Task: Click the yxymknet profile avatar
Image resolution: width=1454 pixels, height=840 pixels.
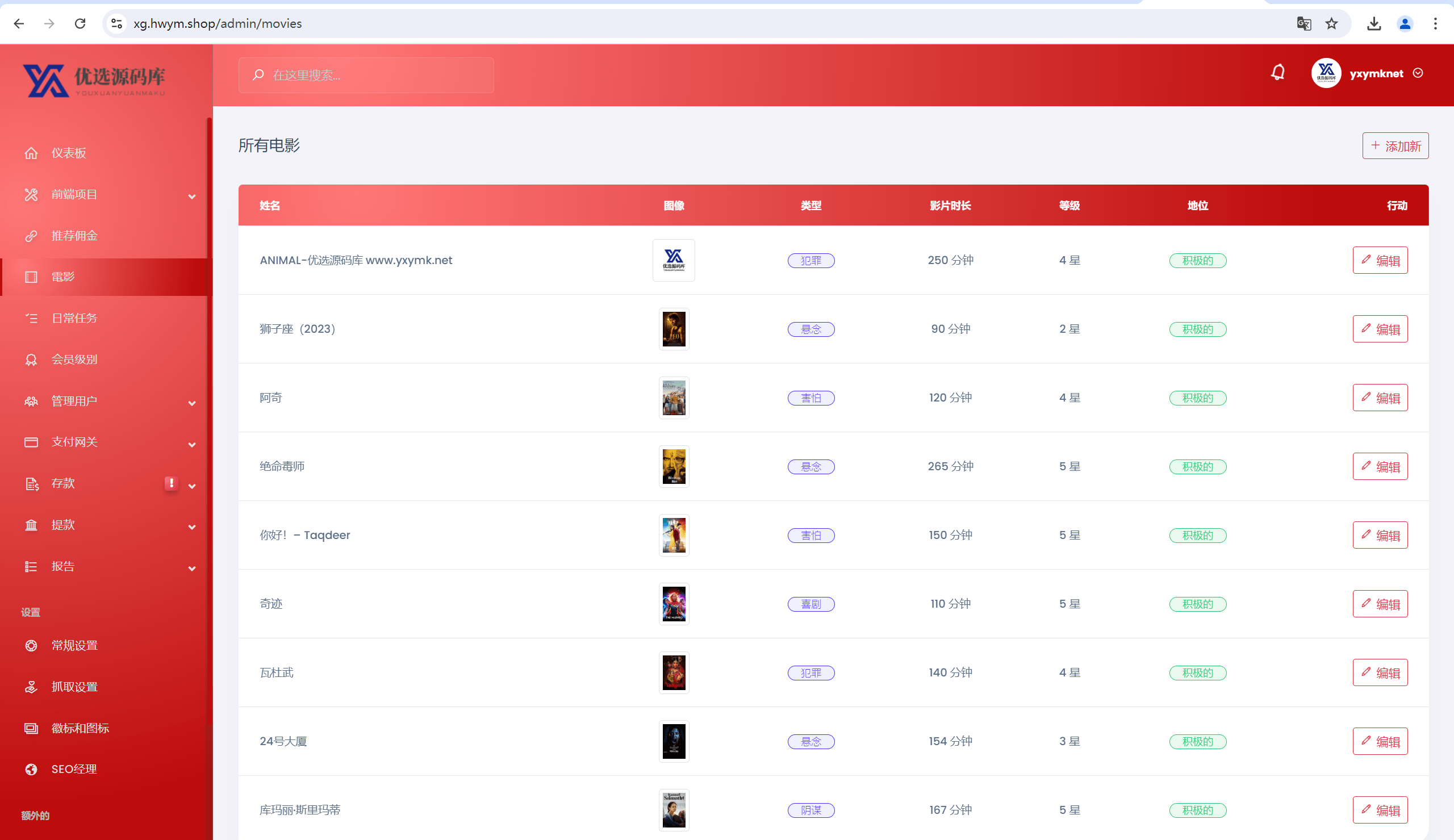Action: coord(1326,73)
